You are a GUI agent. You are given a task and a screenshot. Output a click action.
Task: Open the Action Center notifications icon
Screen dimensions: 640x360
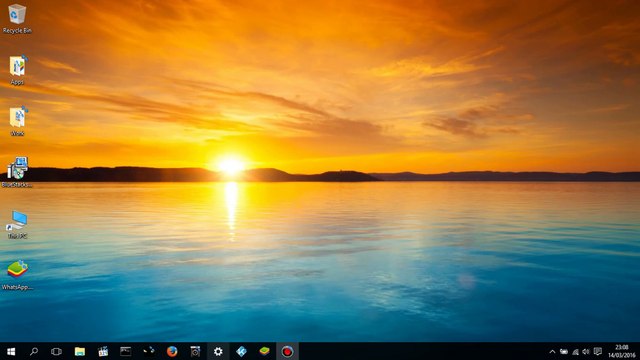[x=598, y=351]
